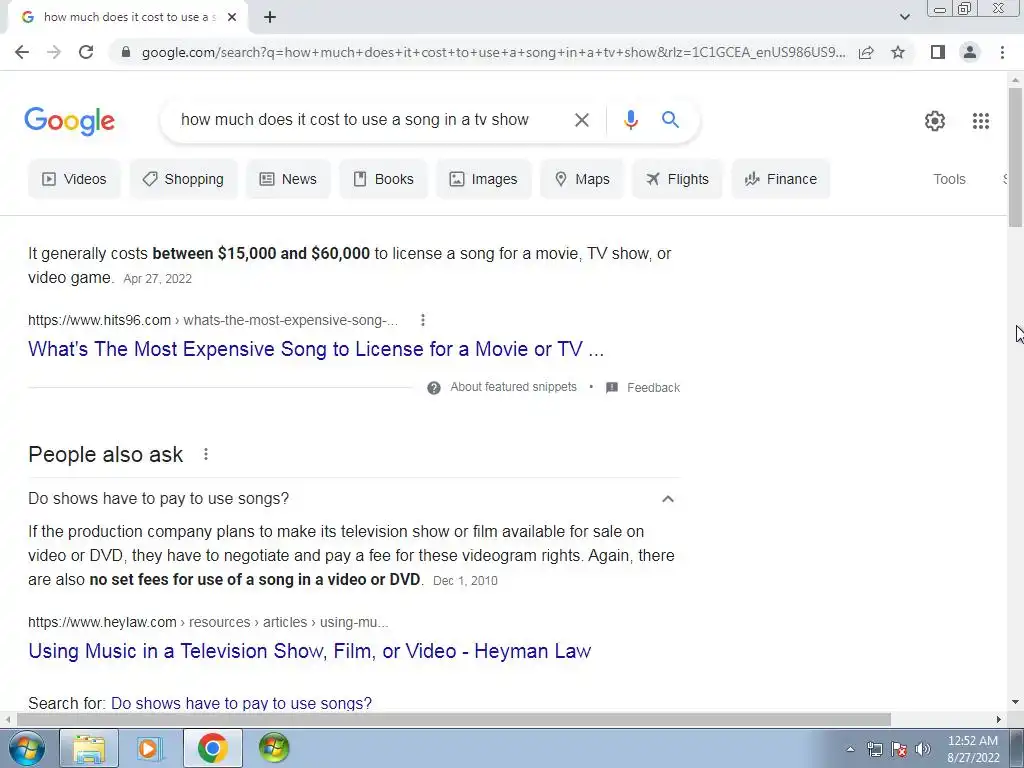Reload the page with the refresh icon

coord(86,52)
